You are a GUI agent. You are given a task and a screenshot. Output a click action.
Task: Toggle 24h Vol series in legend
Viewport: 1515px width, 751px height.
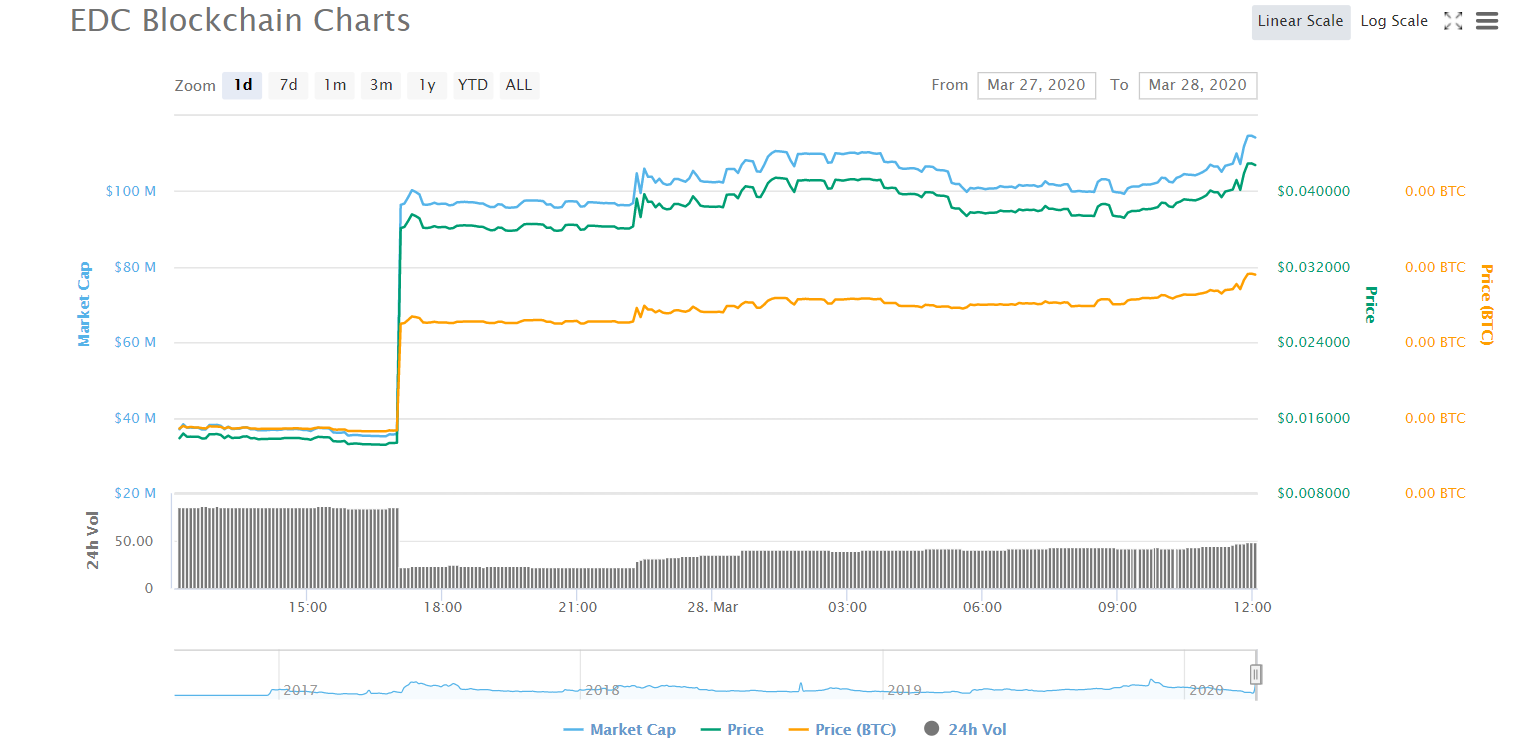click(x=965, y=729)
